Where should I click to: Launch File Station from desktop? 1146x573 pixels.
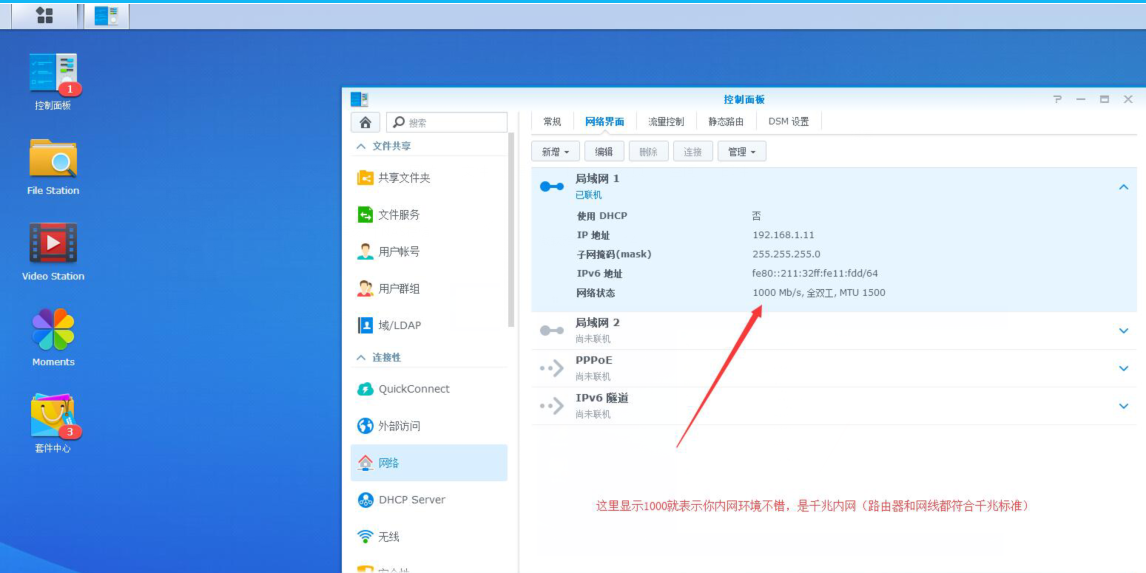click(x=53, y=160)
